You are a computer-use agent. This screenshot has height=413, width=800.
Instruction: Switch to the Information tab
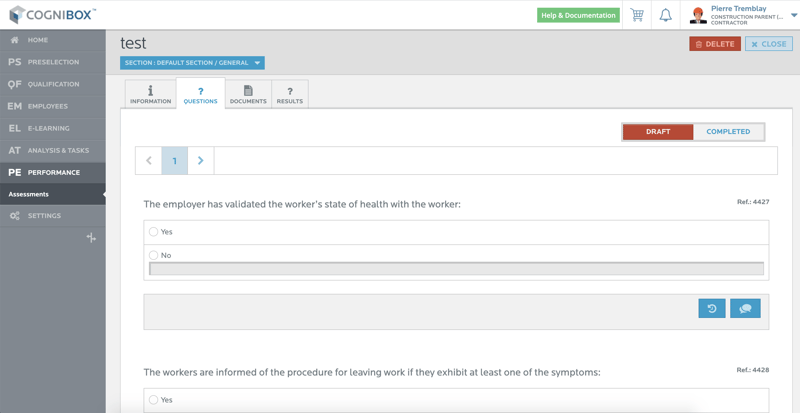coord(151,94)
